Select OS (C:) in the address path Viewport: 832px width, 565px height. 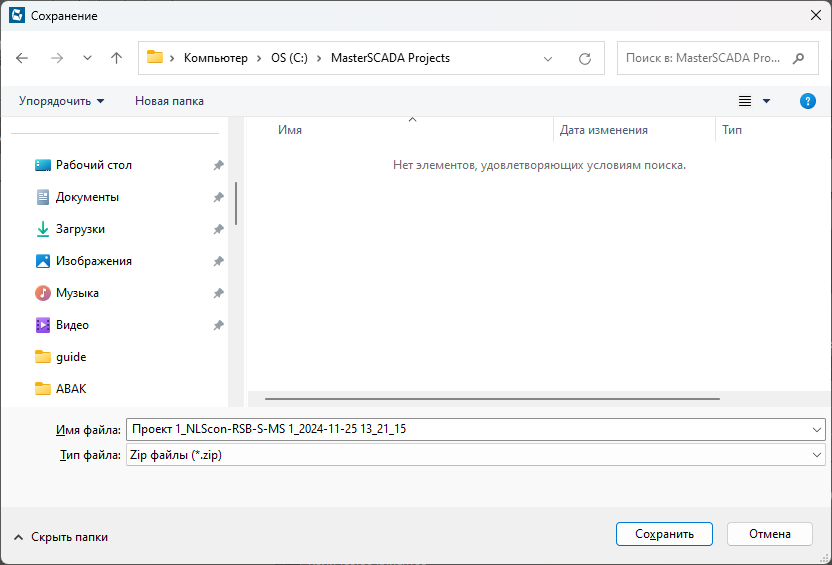point(289,58)
